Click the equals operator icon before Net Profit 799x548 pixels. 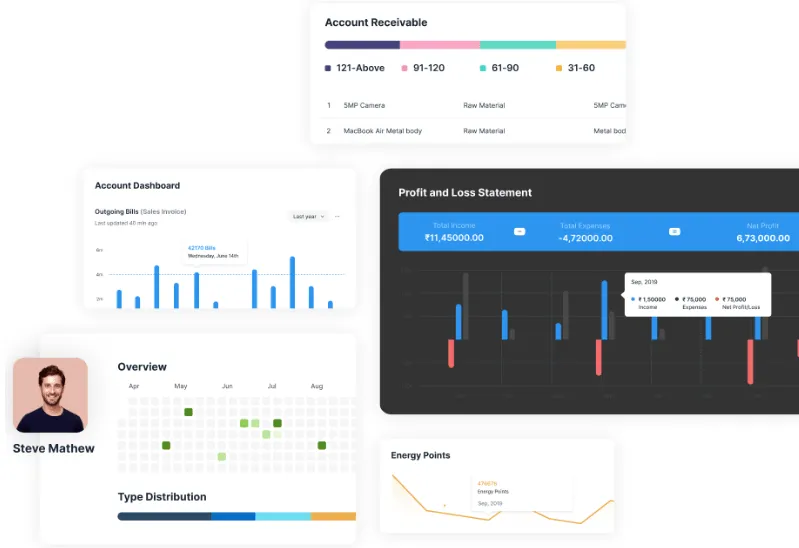click(674, 231)
